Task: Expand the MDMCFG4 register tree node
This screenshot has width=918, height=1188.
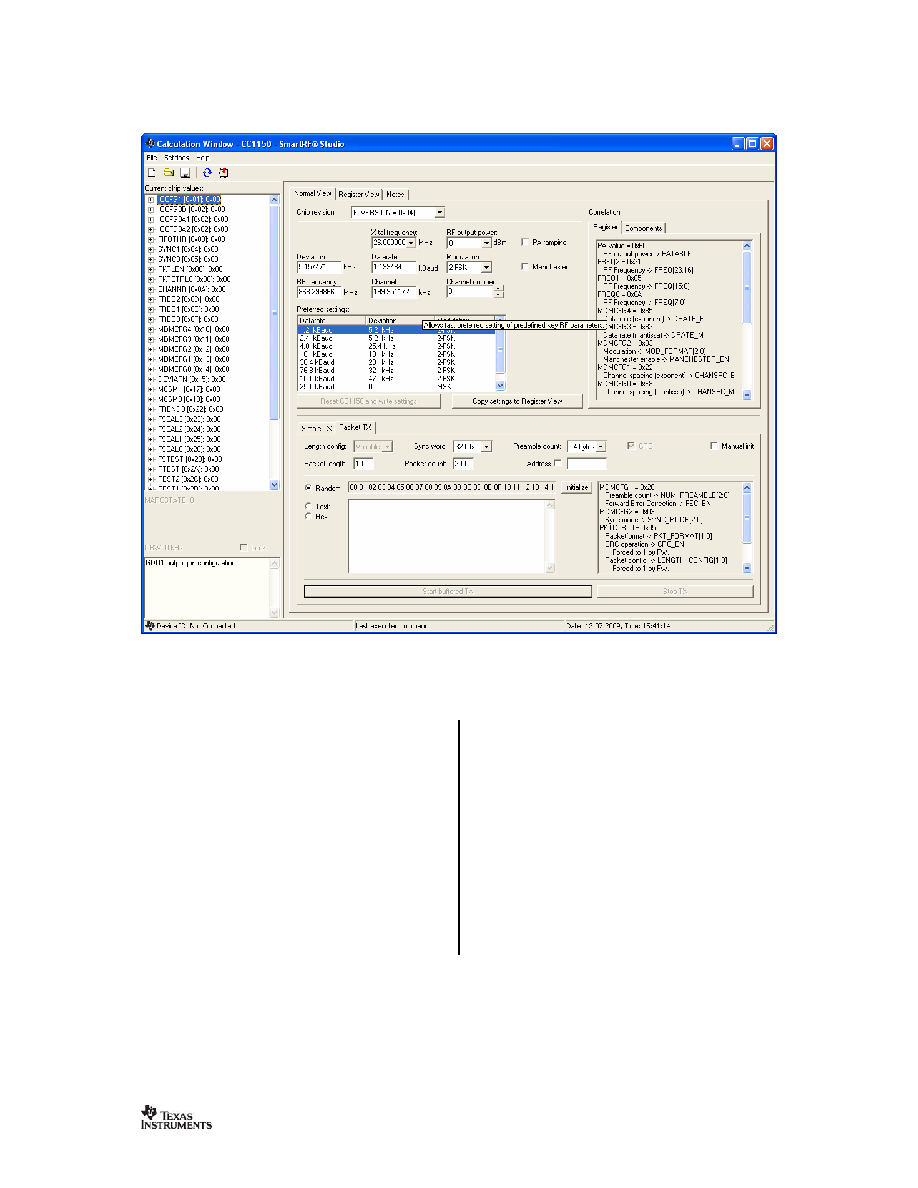Action: coord(151,330)
